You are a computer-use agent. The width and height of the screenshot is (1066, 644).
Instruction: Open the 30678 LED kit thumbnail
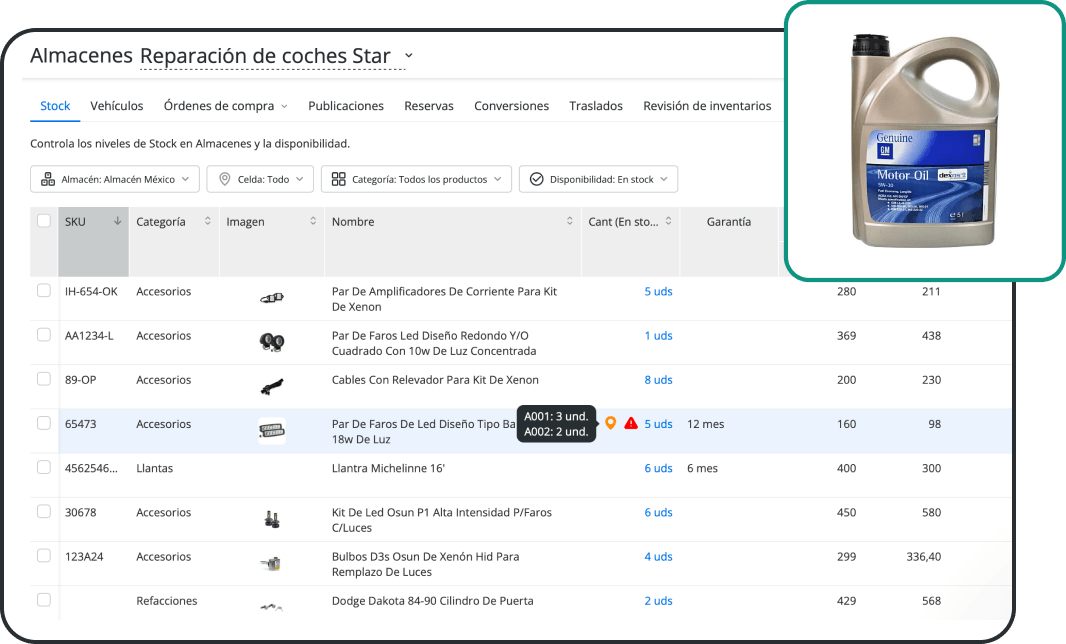click(x=272, y=520)
